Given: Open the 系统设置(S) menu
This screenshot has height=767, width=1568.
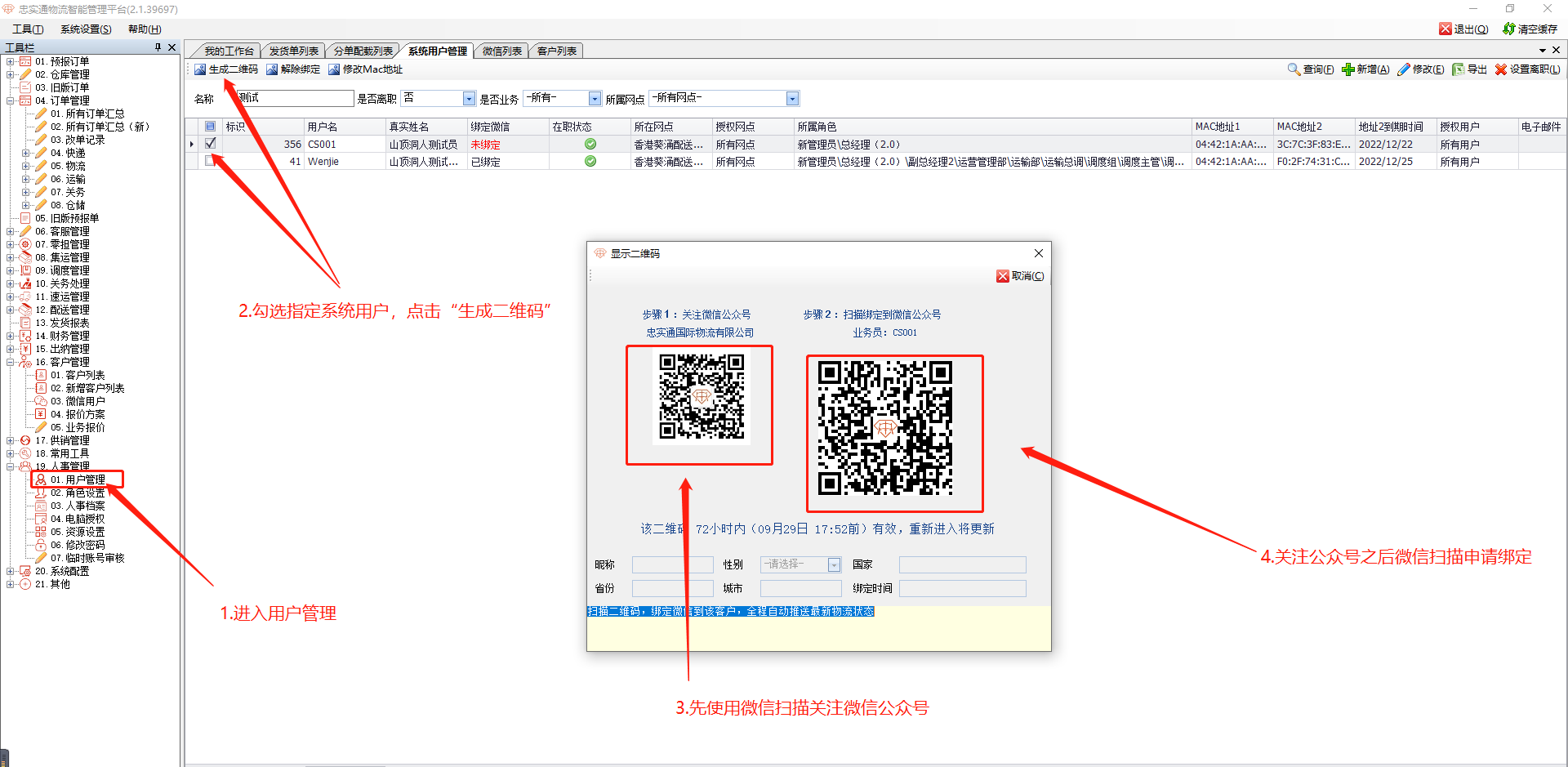Looking at the screenshot, I should pos(86,29).
